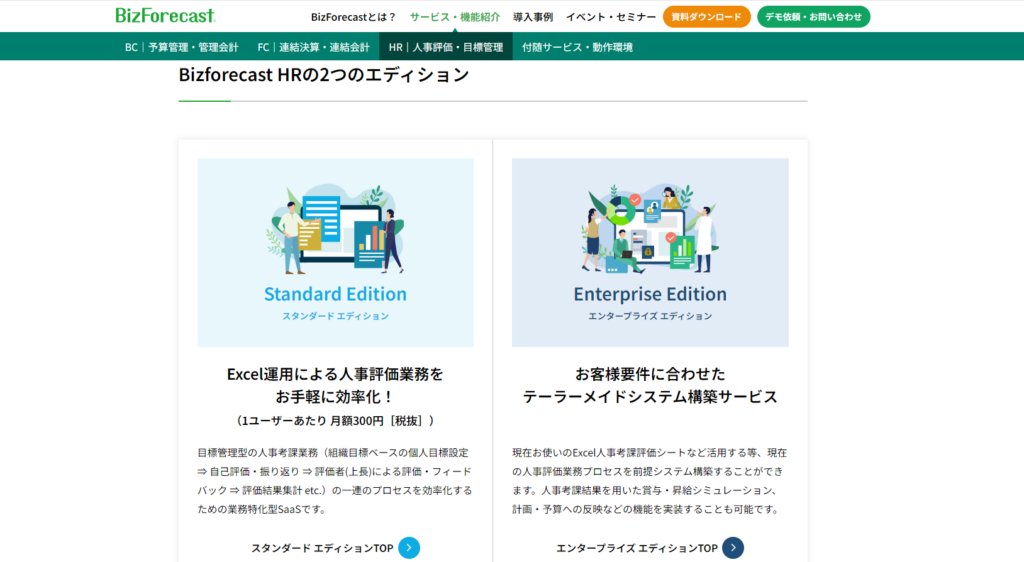Follow the エンタープライズ エディションTOP link
This screenshot has width=1024, height=562.
pyautogui.click(x=637, y=548)
